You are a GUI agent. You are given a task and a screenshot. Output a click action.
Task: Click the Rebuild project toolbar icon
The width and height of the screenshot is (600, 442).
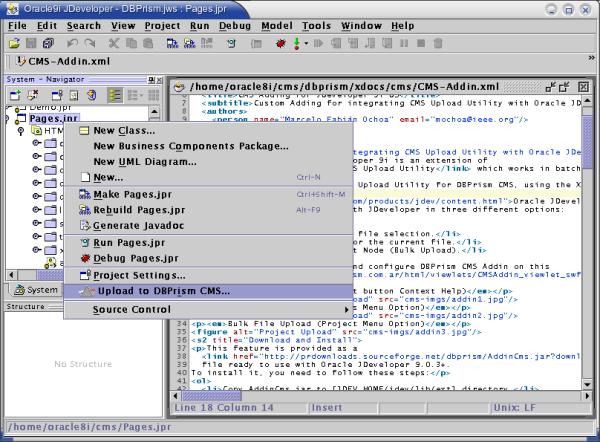[x=189, y=43]
